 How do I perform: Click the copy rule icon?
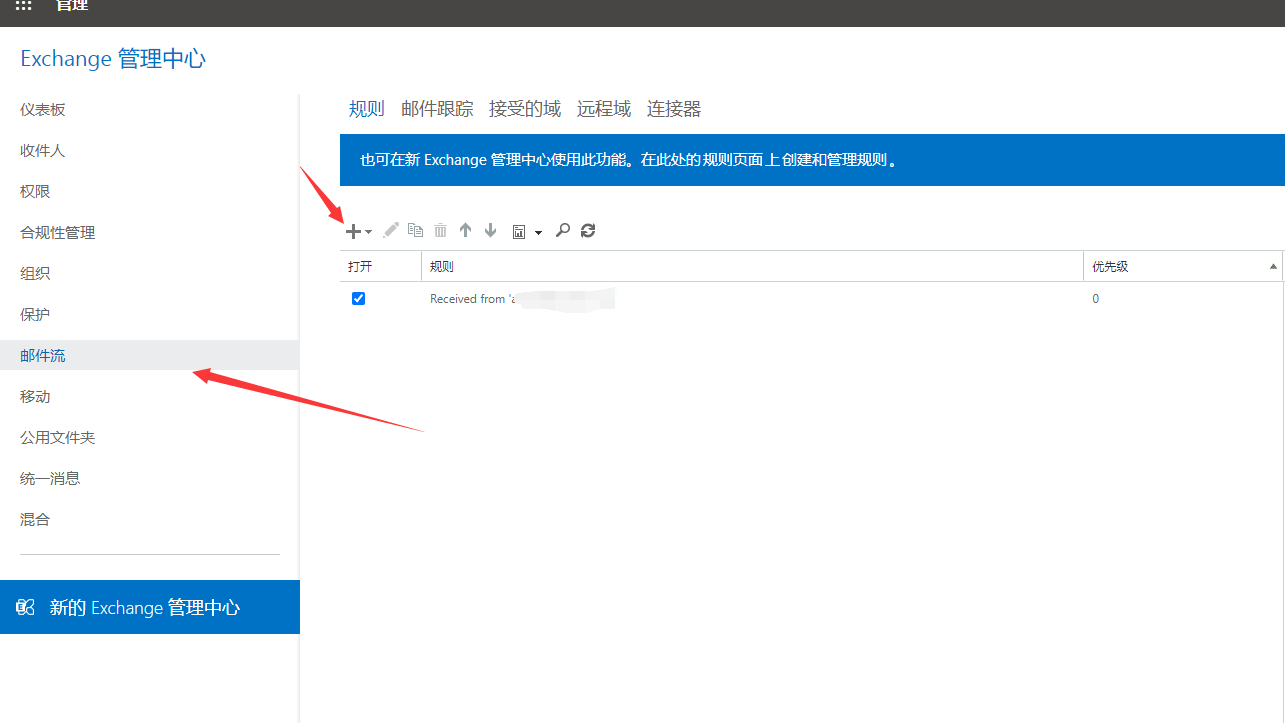click(x=415, y=230)
